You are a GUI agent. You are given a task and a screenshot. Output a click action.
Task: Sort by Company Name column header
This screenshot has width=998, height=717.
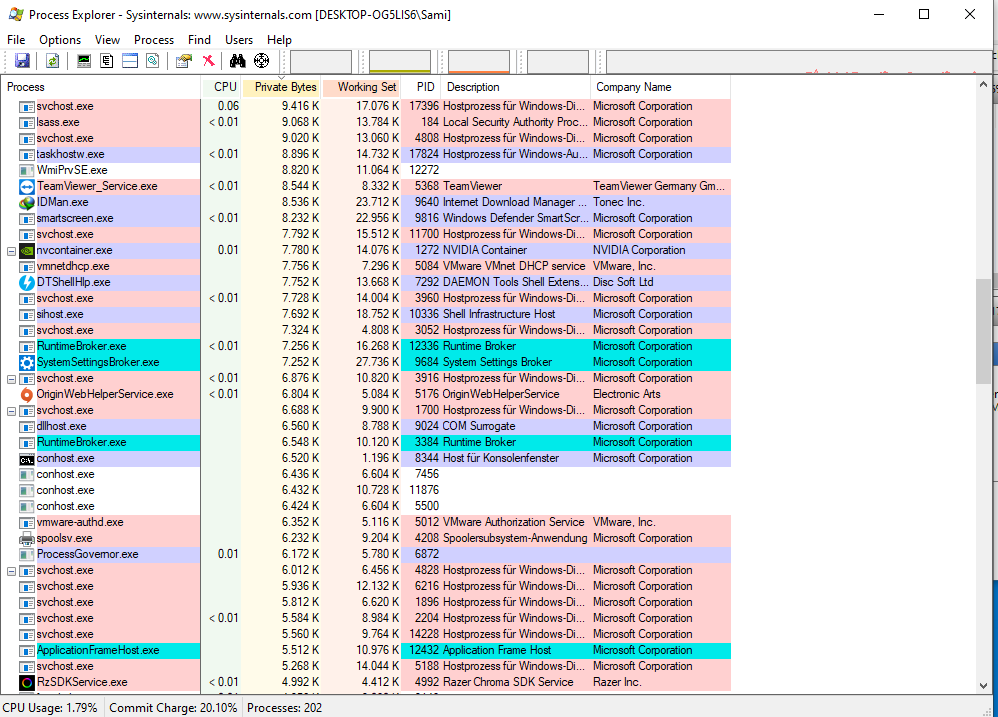tap(661, 87)
